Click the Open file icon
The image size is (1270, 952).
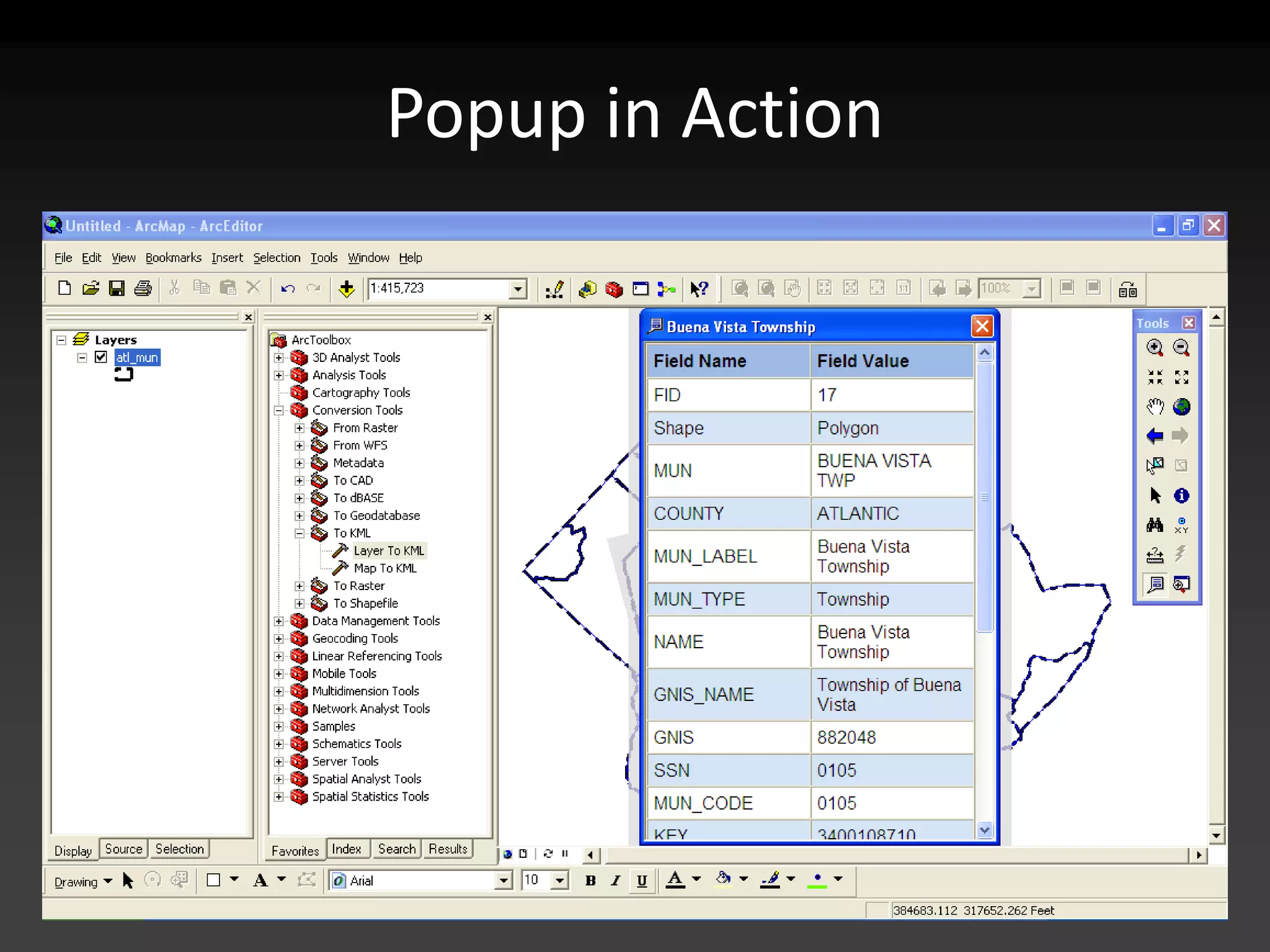pos(91,288)
